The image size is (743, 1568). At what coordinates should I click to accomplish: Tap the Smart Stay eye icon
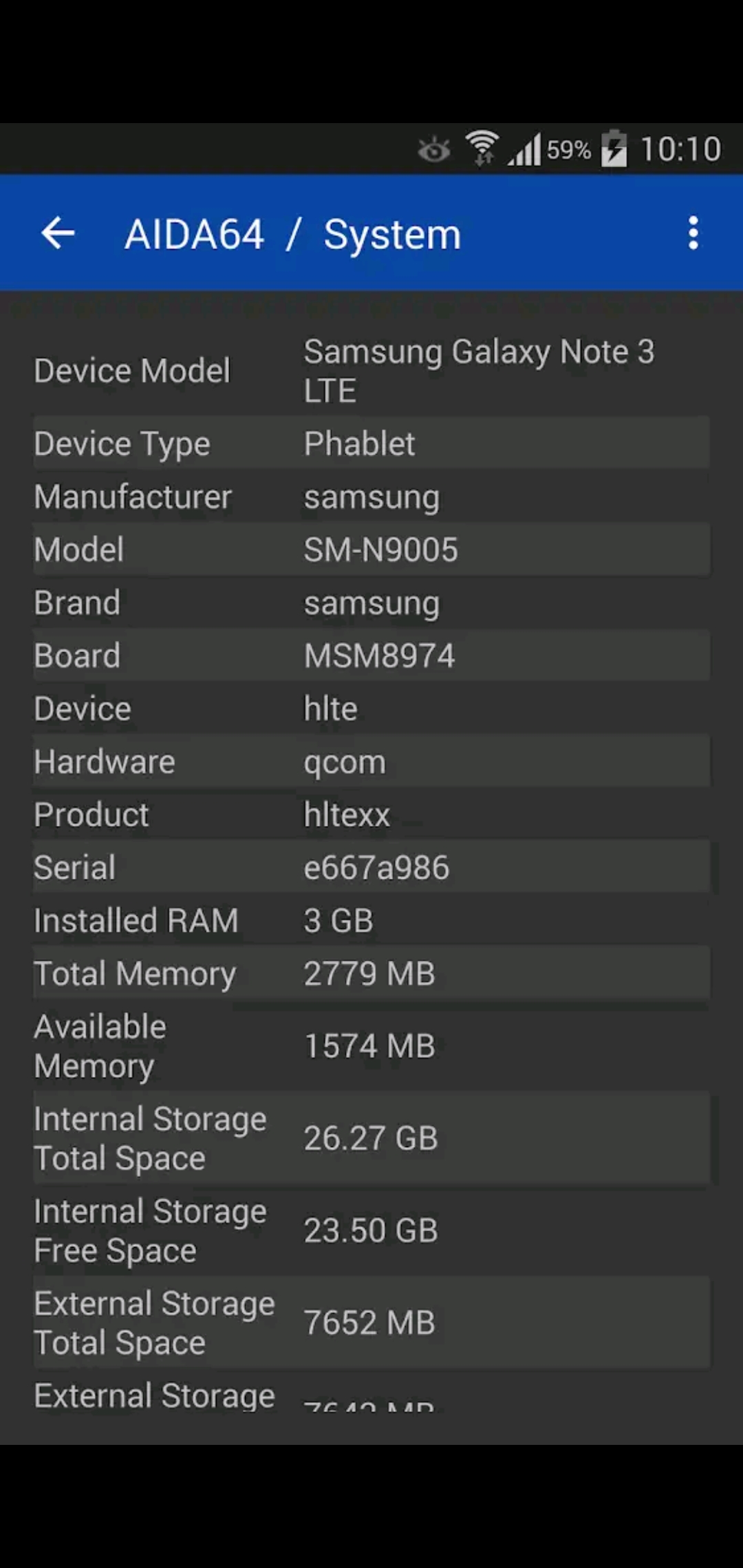coord(434,149)
